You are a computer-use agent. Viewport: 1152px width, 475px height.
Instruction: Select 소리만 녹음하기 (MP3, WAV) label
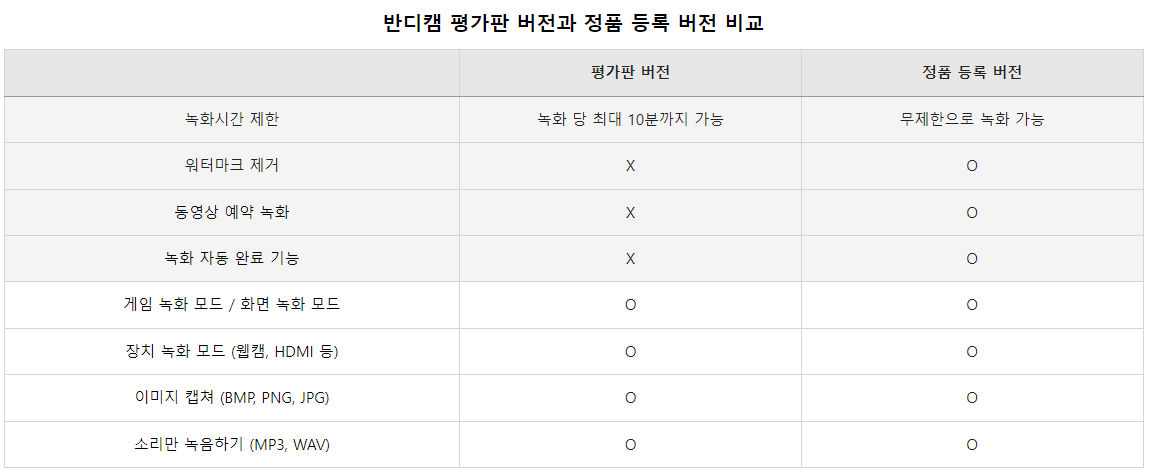232,444
